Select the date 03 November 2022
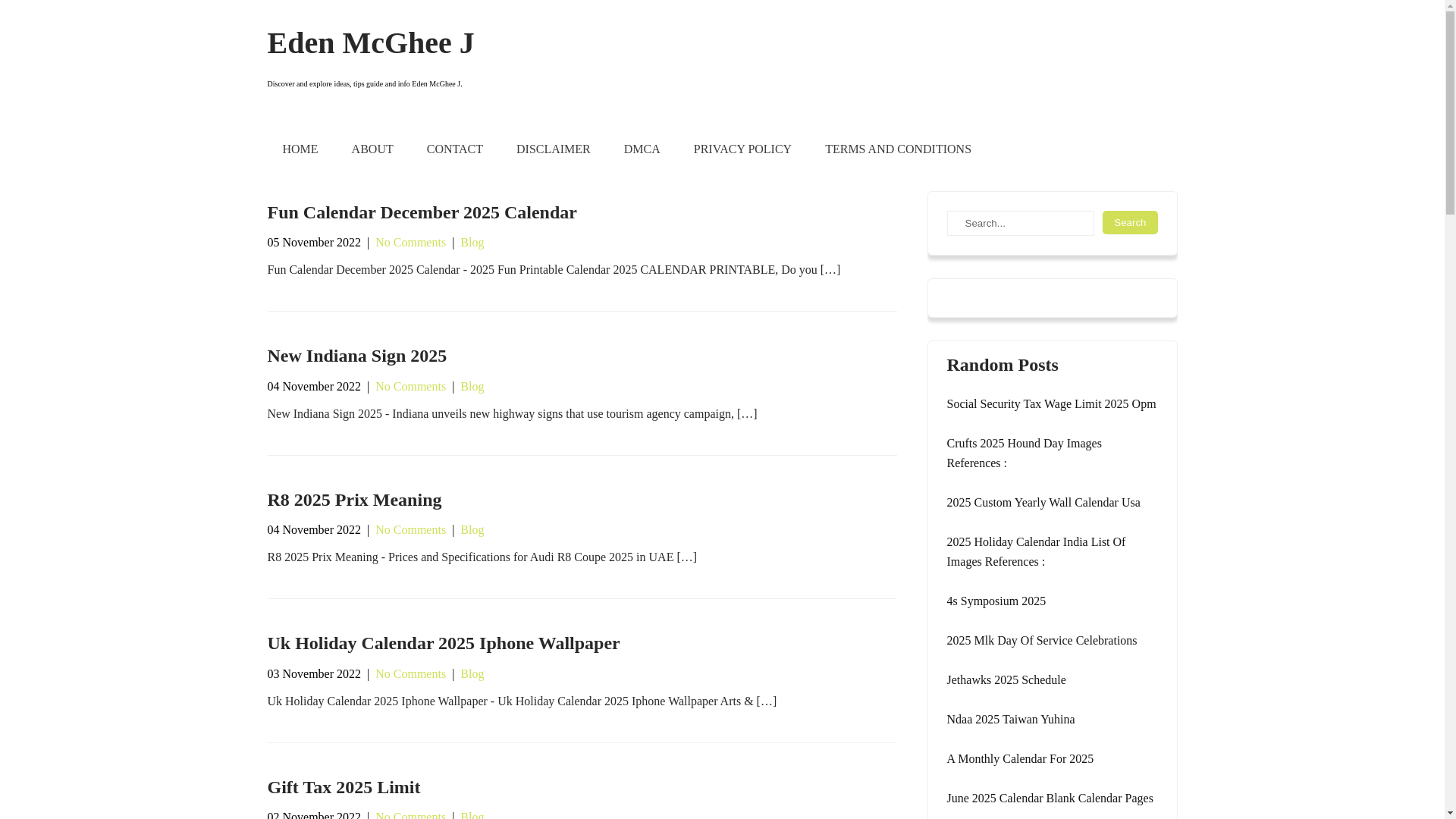This screenshot has height=819, width=1456. 314,674
